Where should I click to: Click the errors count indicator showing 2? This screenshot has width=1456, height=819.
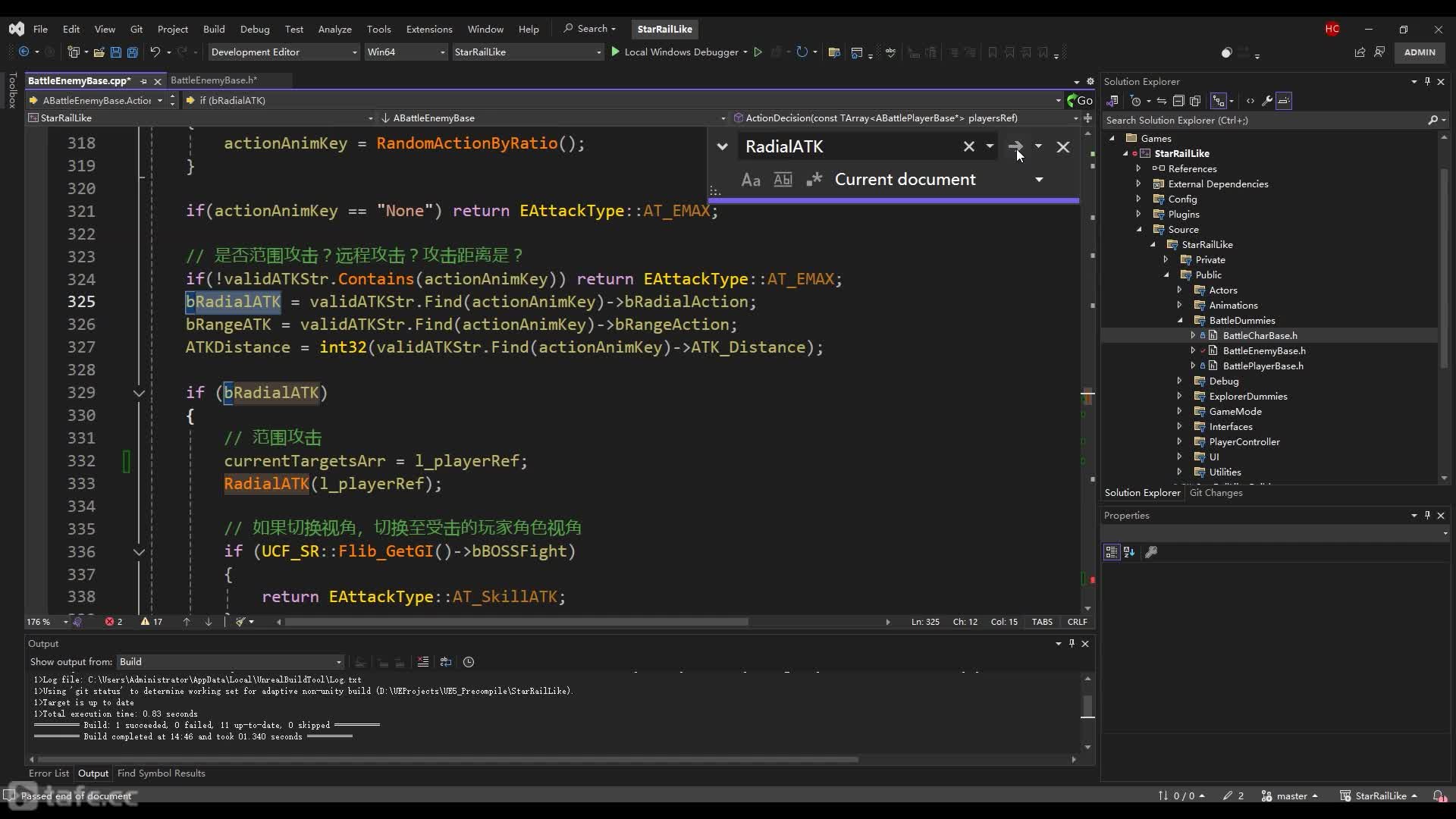[114, 622]
